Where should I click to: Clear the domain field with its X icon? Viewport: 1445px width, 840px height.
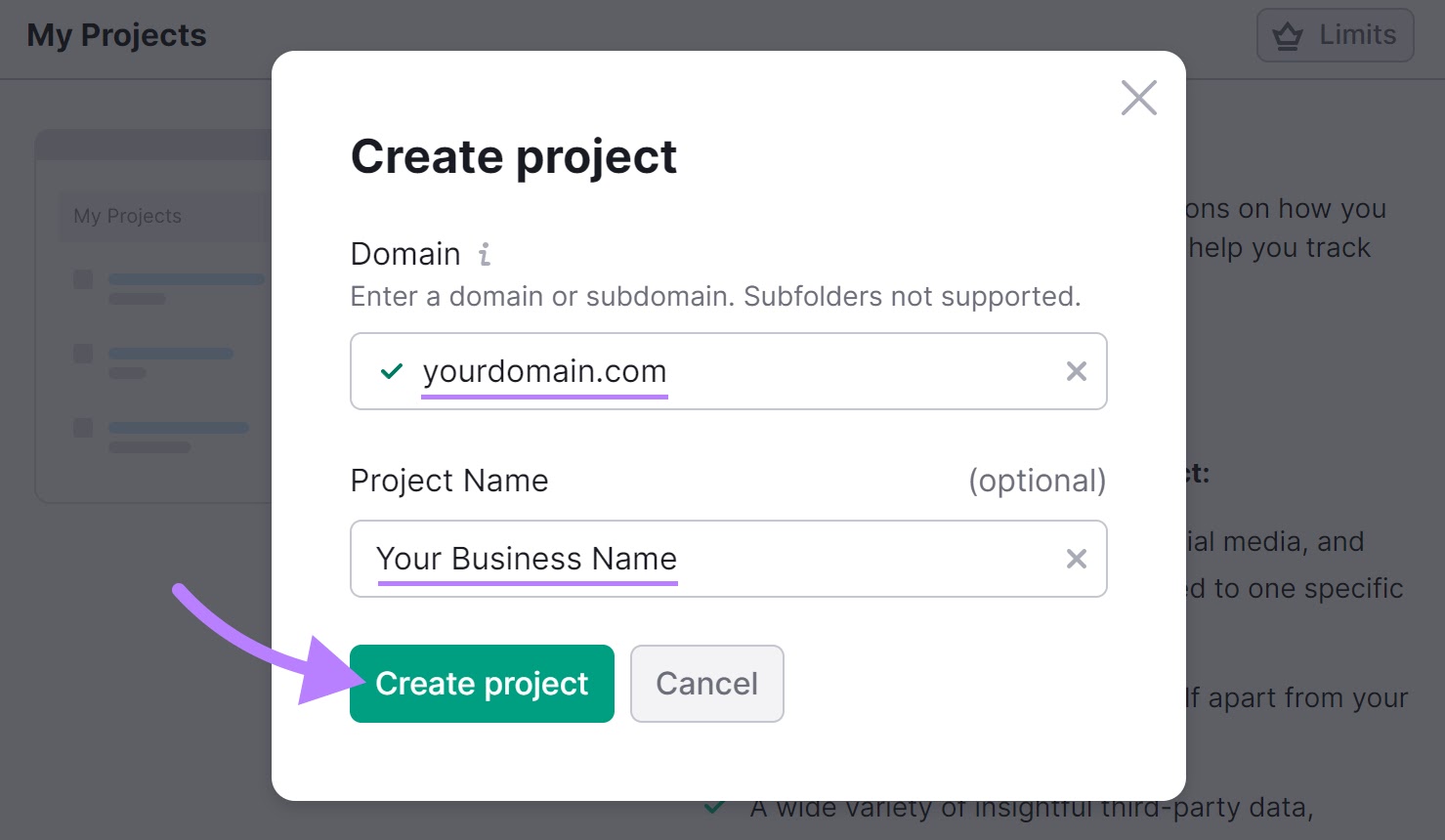1076,371
